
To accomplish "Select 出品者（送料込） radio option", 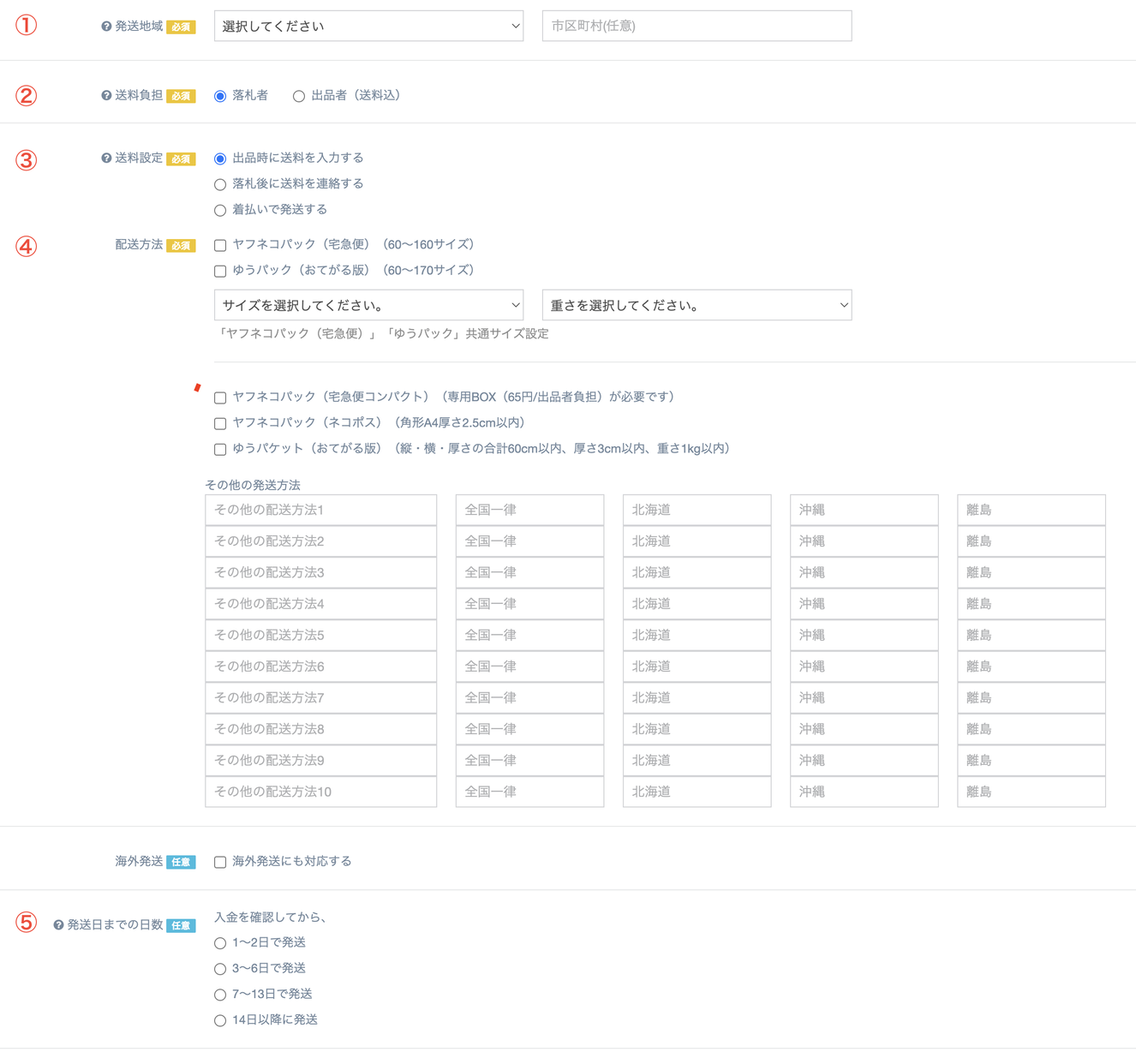I will click(299, 96).
